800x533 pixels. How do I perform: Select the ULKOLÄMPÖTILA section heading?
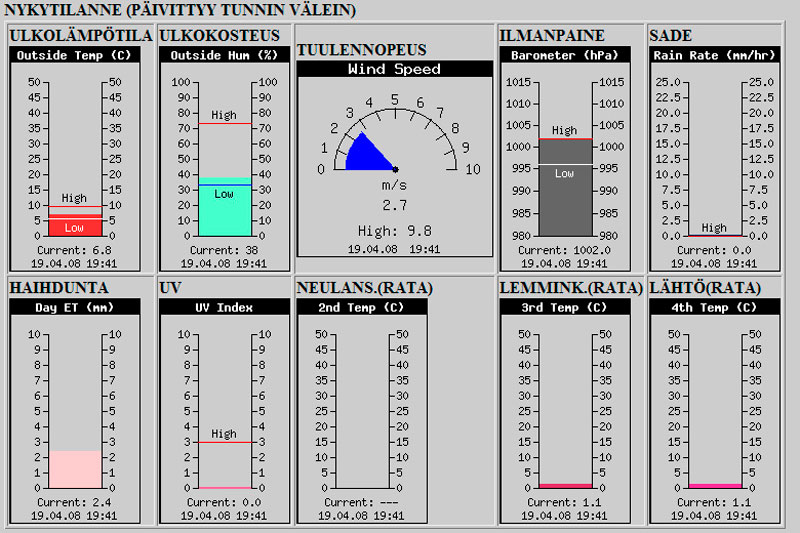pyautogui.click(x=81, y=35)
